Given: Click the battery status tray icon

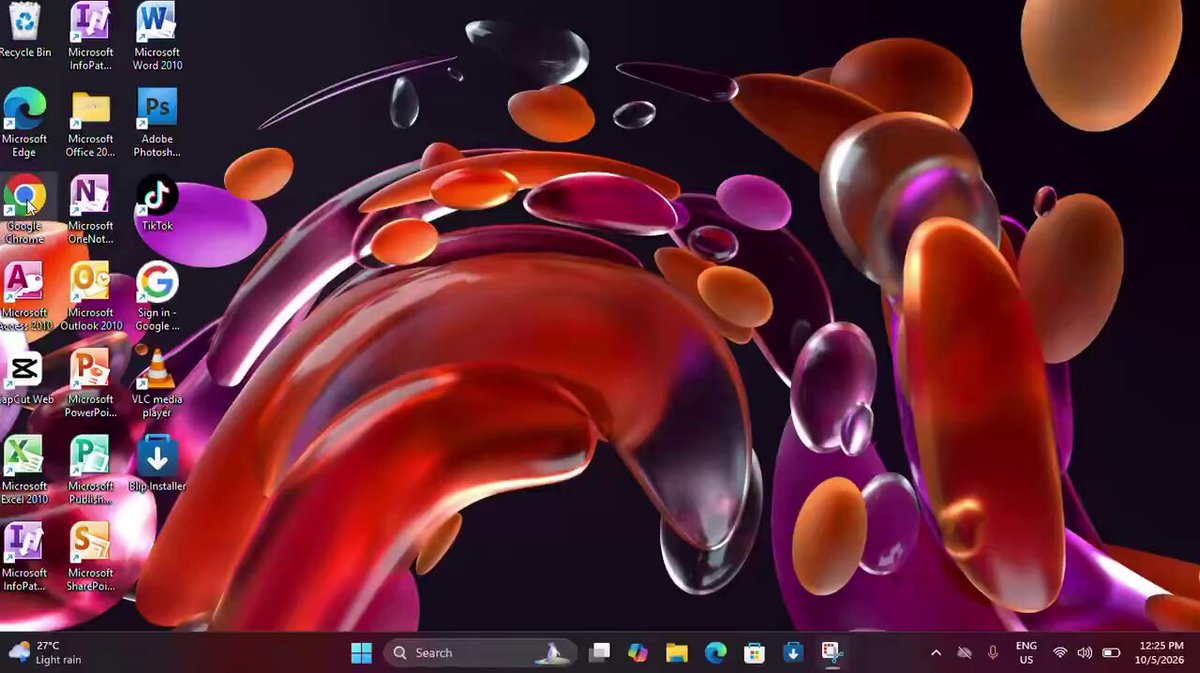Looking at the screenshot, I should click(x=1111, y=653).
